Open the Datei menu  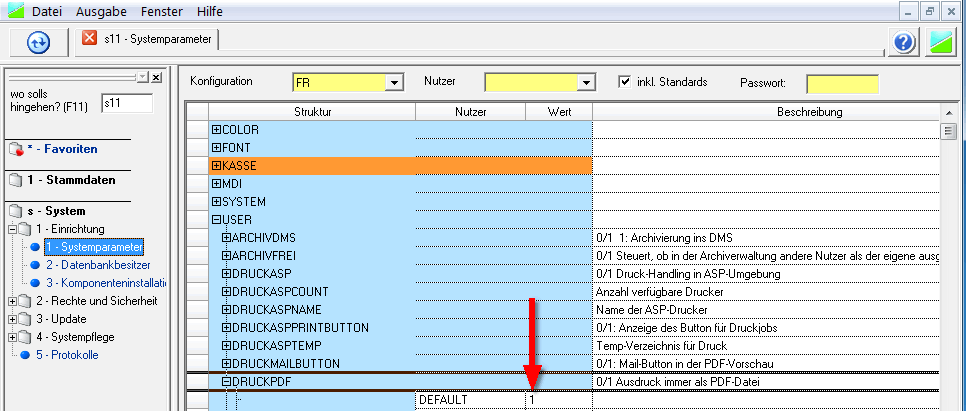tap(50, 11)
